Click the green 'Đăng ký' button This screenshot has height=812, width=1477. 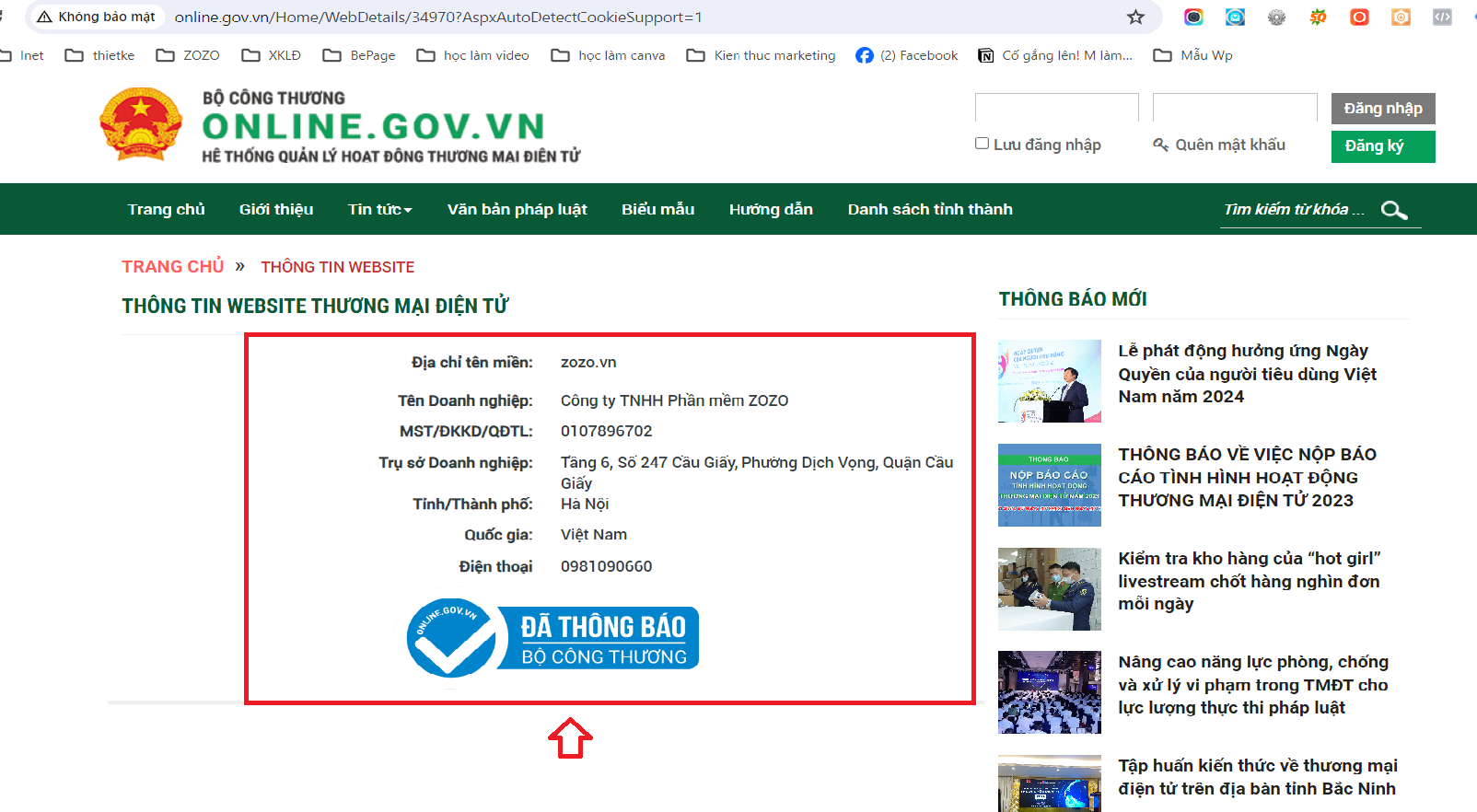tap(1383, 146)
